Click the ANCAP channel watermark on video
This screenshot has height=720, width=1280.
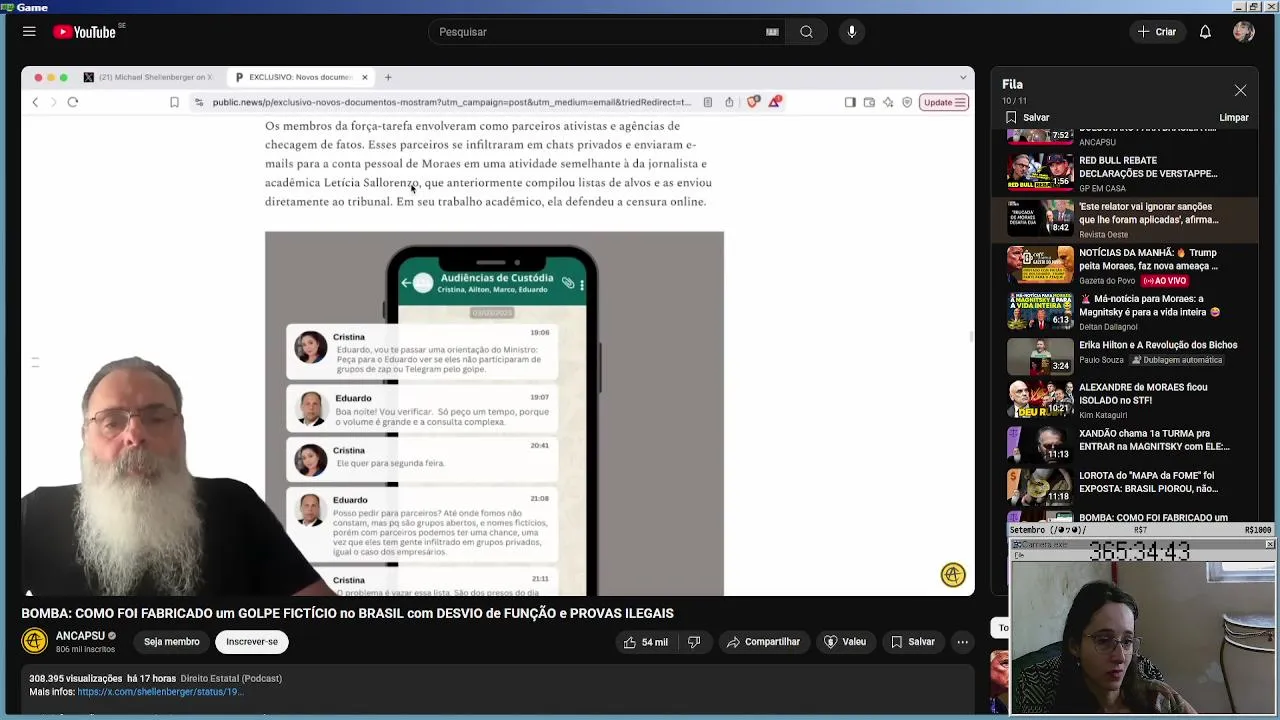click(953, 575)
